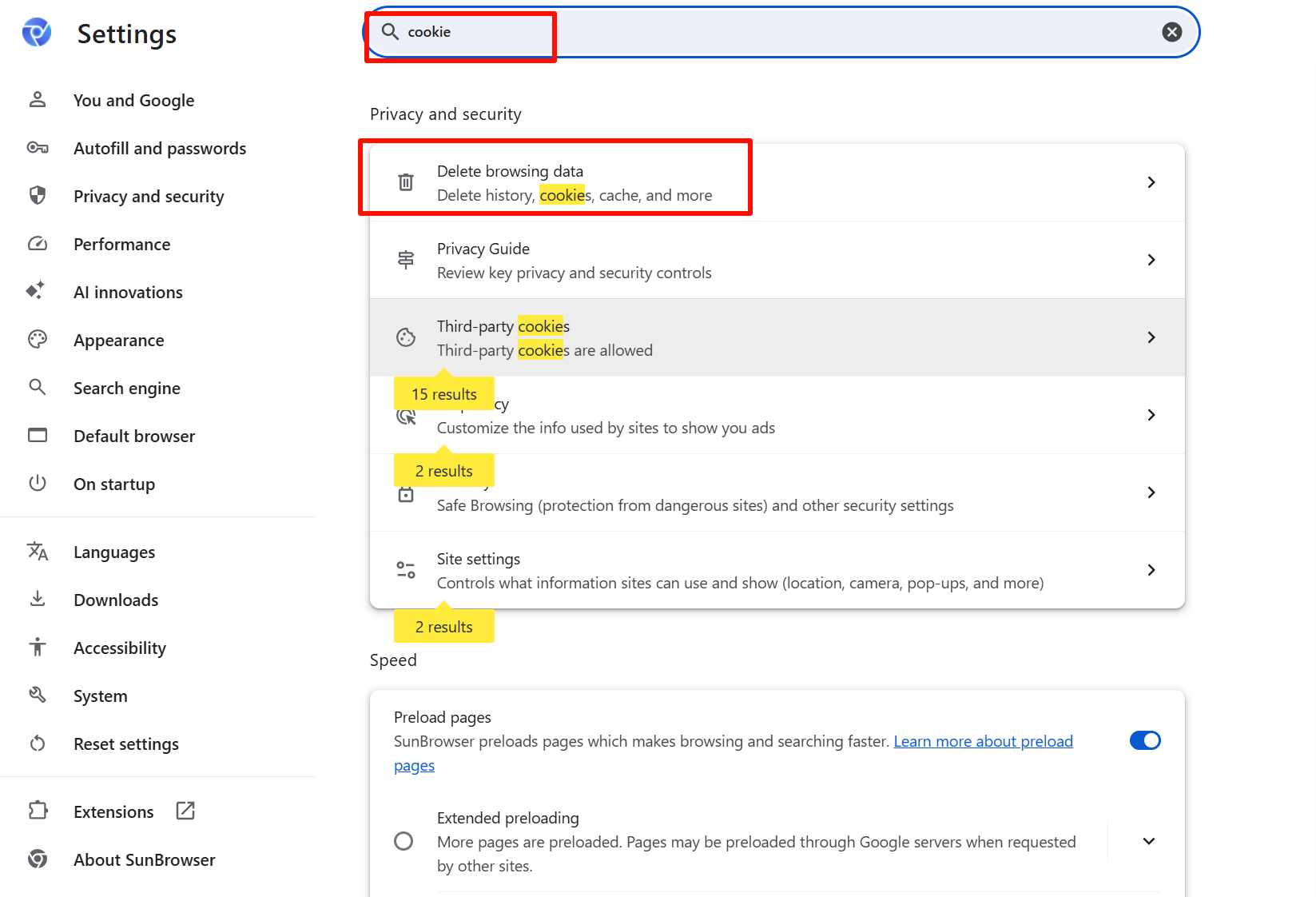Click the person icon for You and Google
Image resolution: width=1316 pixels, height=897 pixels.
[x=38, y=100]
